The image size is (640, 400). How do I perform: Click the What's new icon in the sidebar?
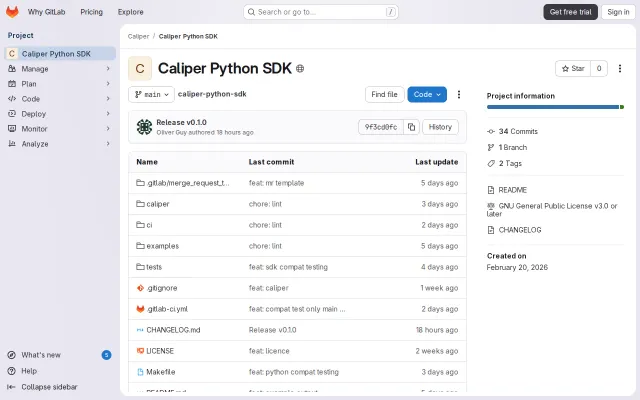coord(12,355)
